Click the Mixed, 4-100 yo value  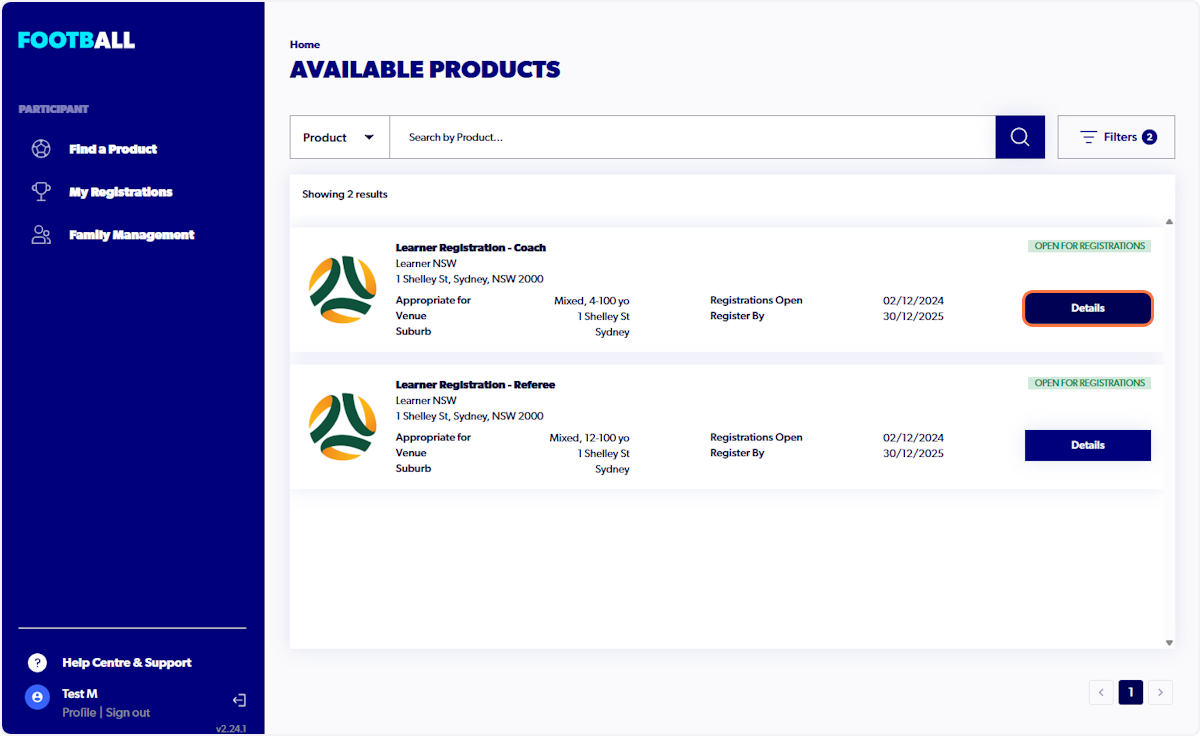pos(592,301)
